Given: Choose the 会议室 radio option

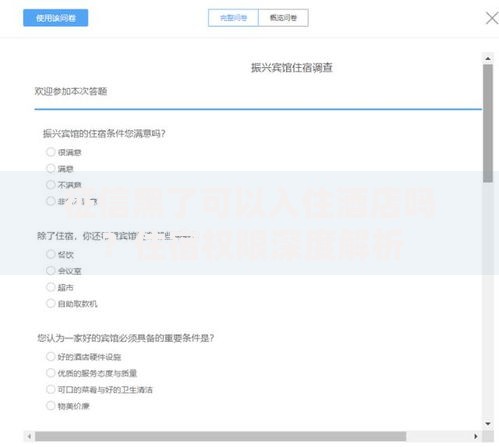Looking at the screenshot, I should [51, 271].
